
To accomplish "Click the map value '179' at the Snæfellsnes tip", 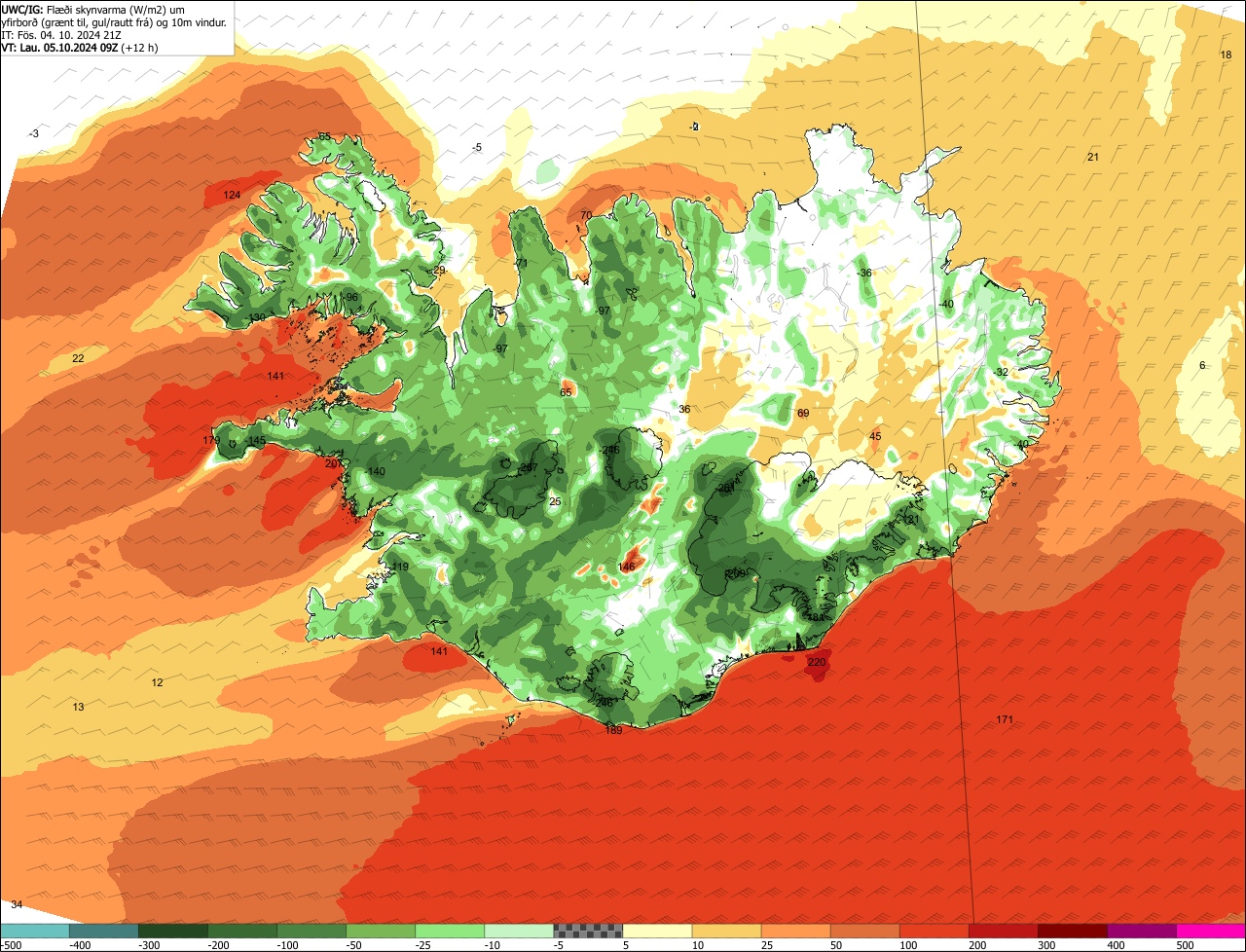I will [211, 441].
